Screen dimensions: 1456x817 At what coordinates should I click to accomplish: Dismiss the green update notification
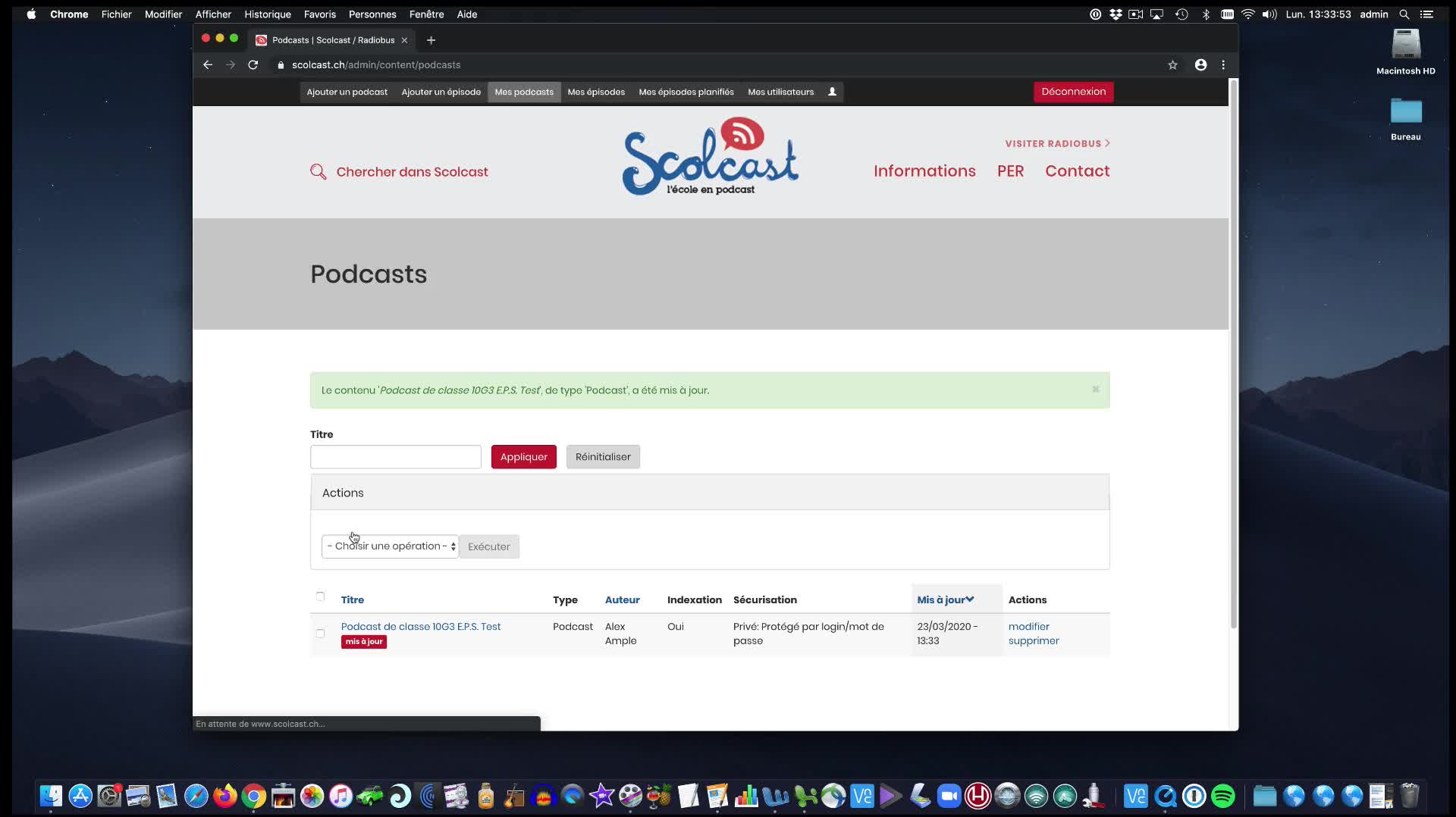(1095, 390)
